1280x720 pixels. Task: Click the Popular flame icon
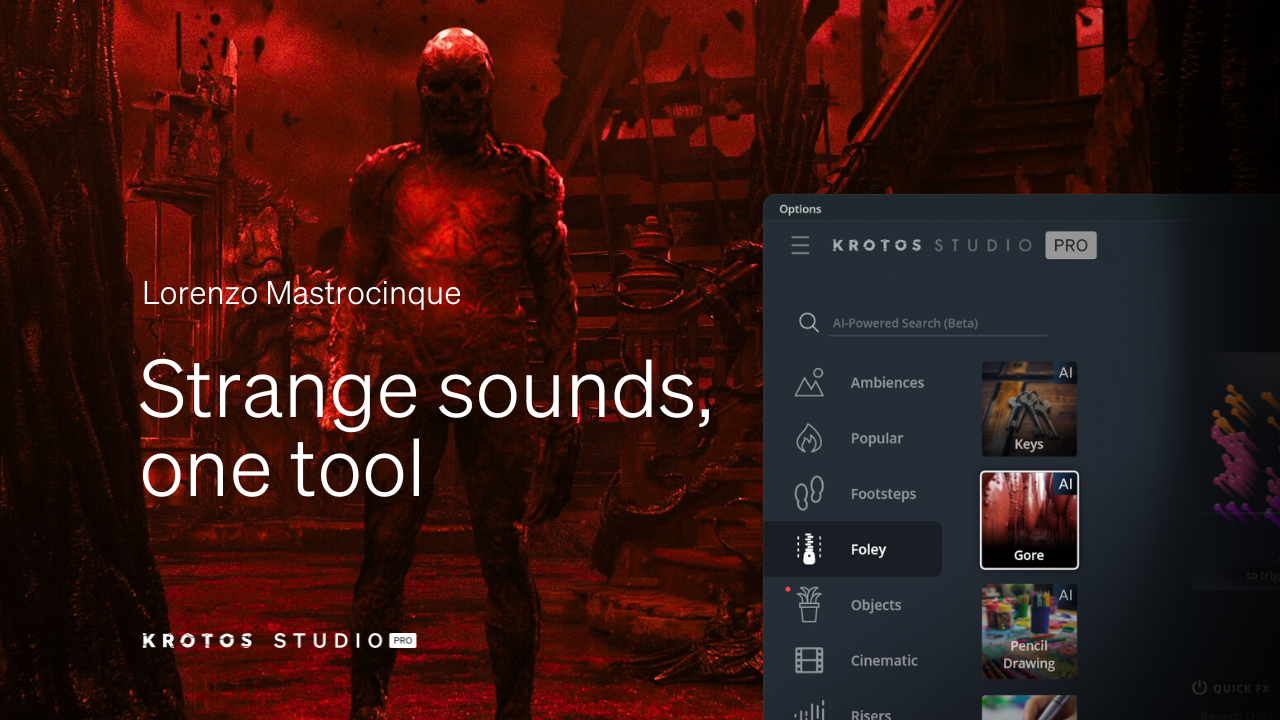coord(809,438)
